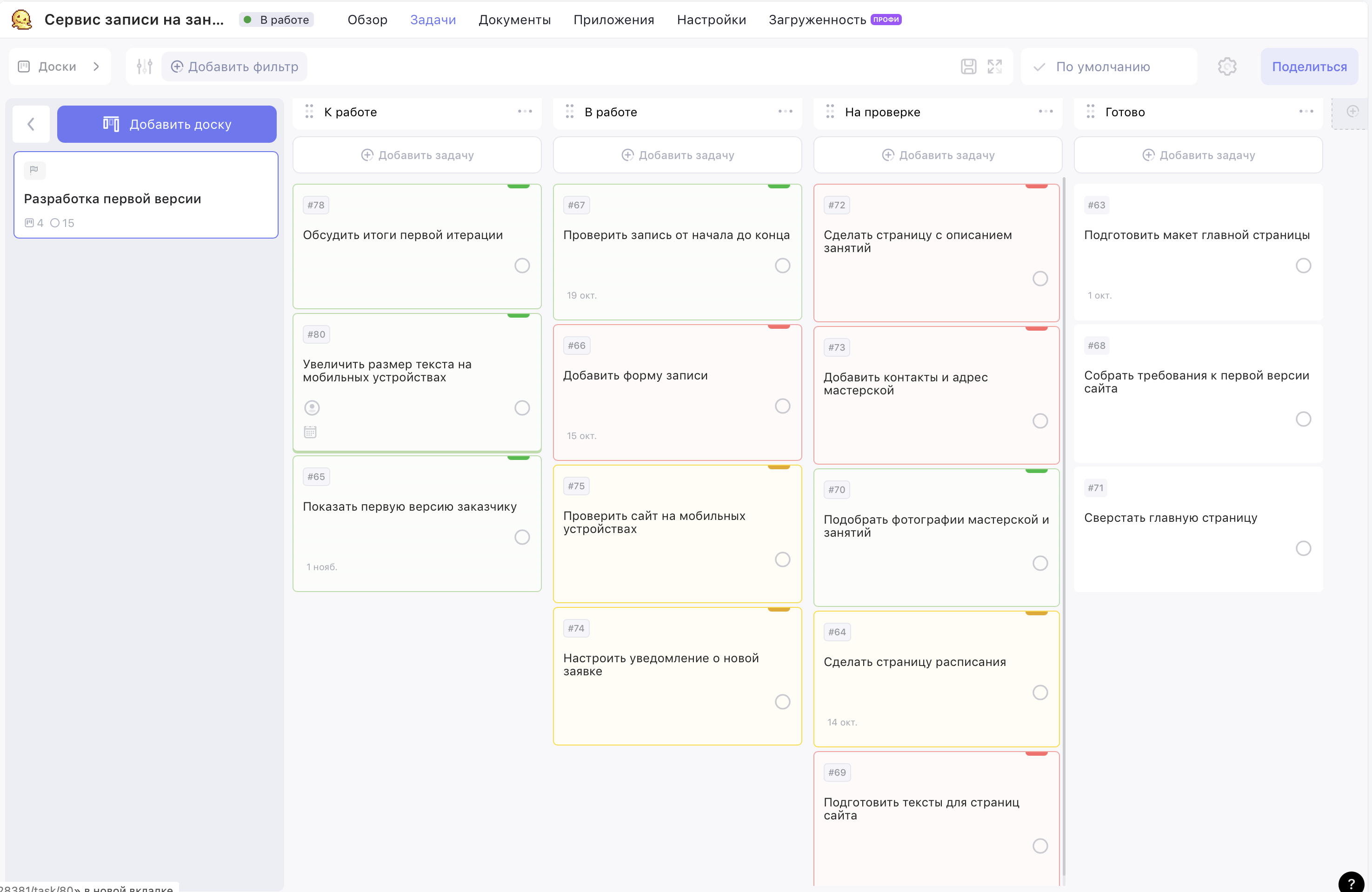The width and height of the screenshot is (1372, 892).
Task: Click the save view floppy disk icon
Action: 968,67
